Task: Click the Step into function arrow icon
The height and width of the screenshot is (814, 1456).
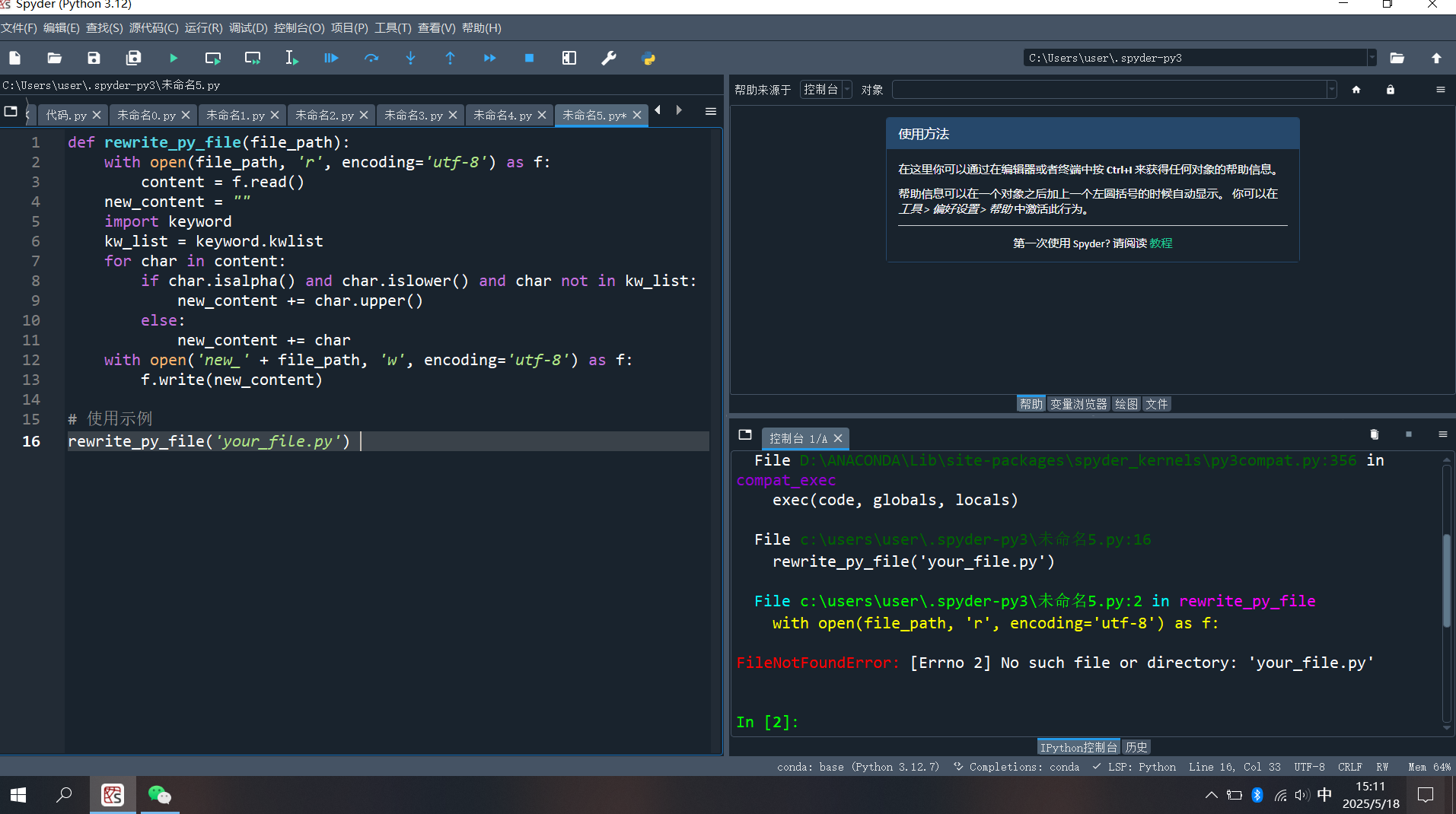Action: point(410,58)
